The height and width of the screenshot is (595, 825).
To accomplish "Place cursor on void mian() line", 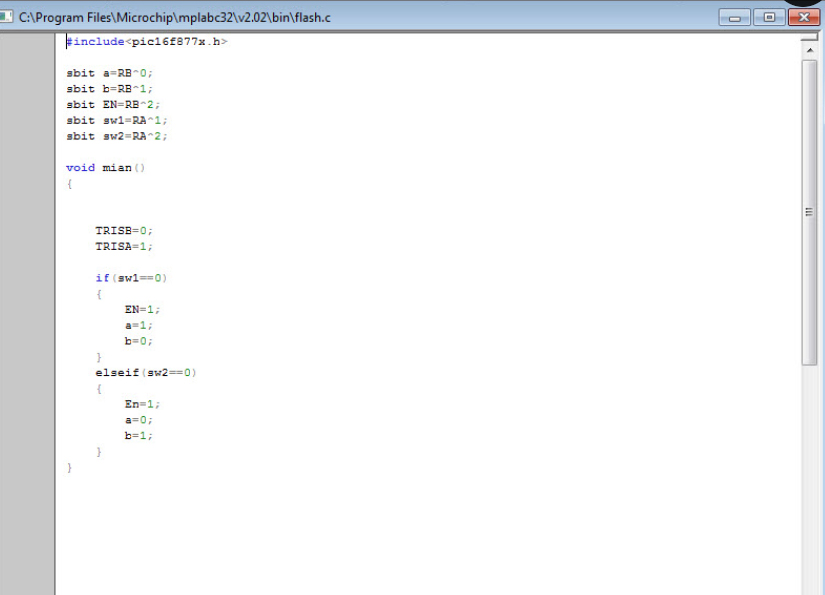I will click(x=105, y=168).
